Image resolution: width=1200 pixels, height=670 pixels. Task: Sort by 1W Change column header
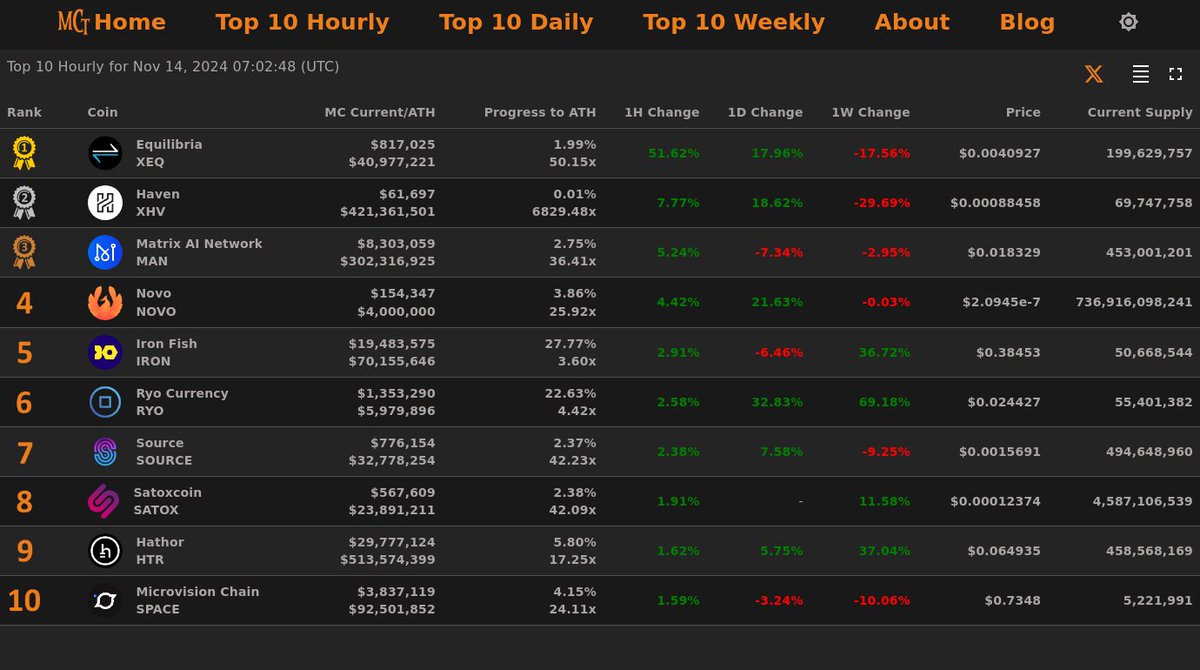coord(871,112)
